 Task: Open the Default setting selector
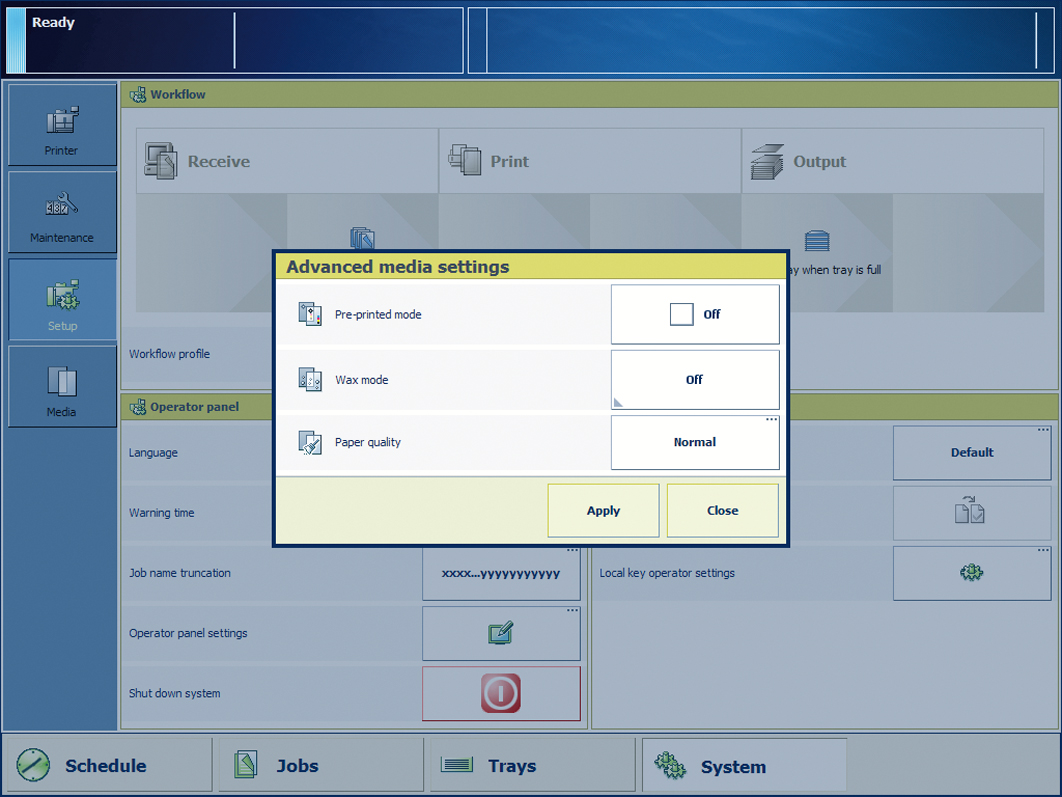tap(971, 453)
